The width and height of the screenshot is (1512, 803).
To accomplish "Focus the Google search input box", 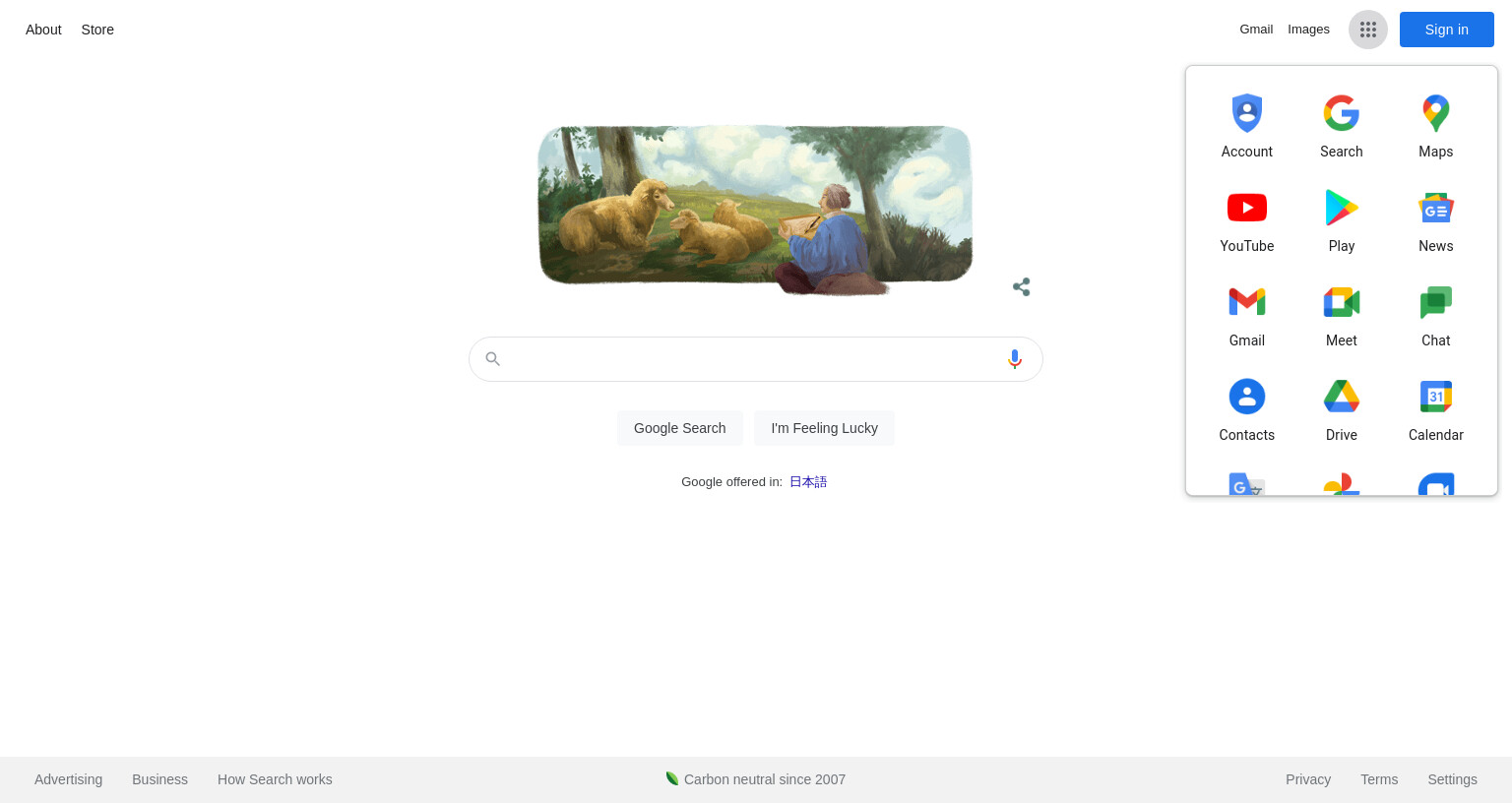I will [x=756, y=359].
